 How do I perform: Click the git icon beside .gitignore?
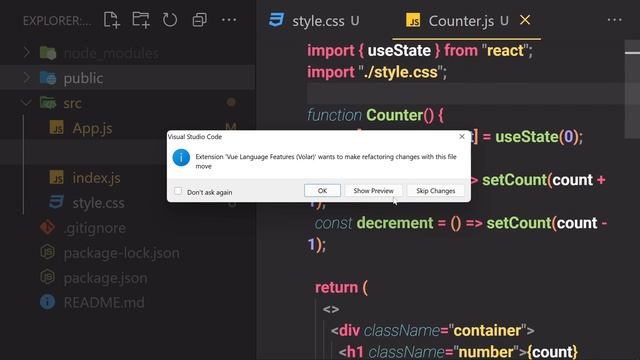47,227
